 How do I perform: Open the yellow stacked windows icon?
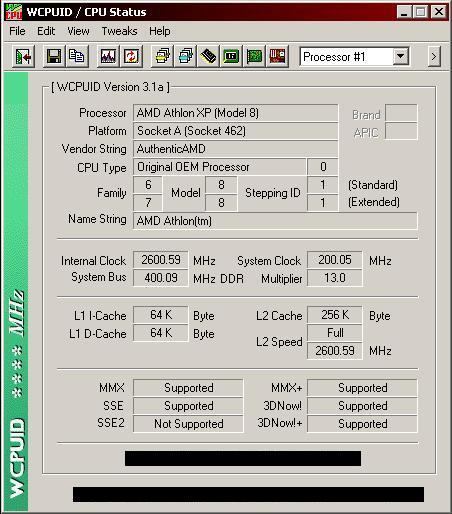(x=162, y=56)
